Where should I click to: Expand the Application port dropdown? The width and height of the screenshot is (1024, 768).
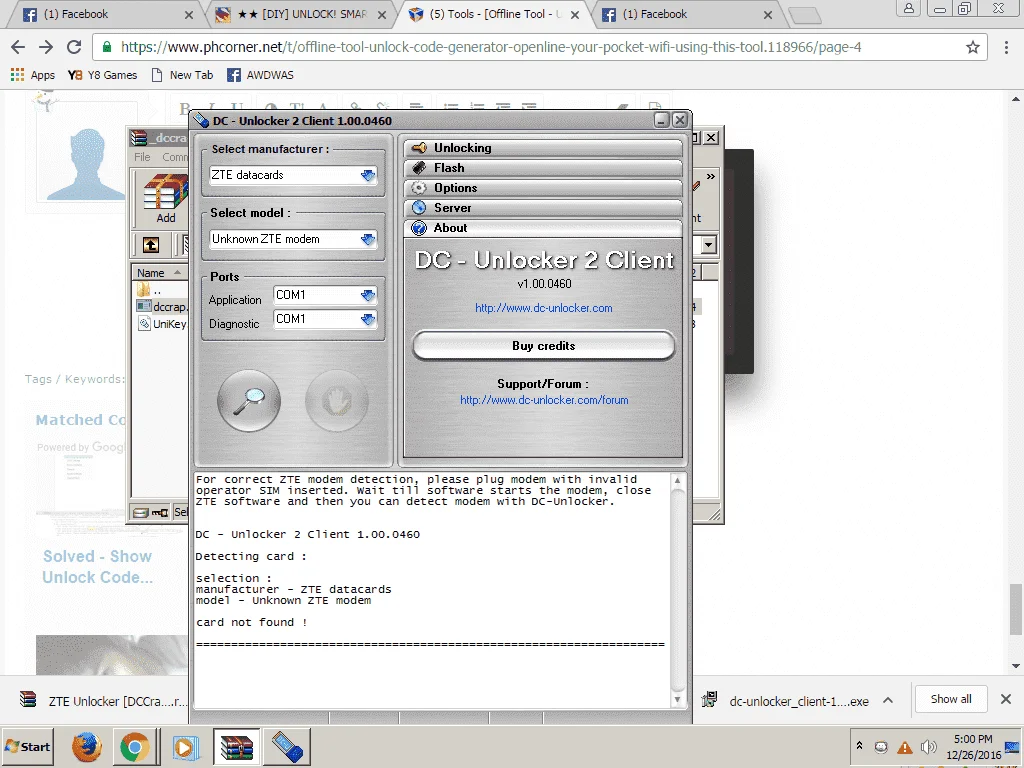point(368,295)
